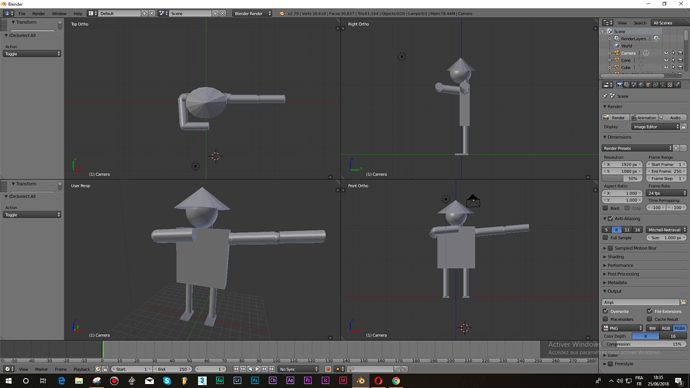This screenshot has width=690, height=388.
Task: Open the Display Image Editor dropdown
Action: [656, 127]
